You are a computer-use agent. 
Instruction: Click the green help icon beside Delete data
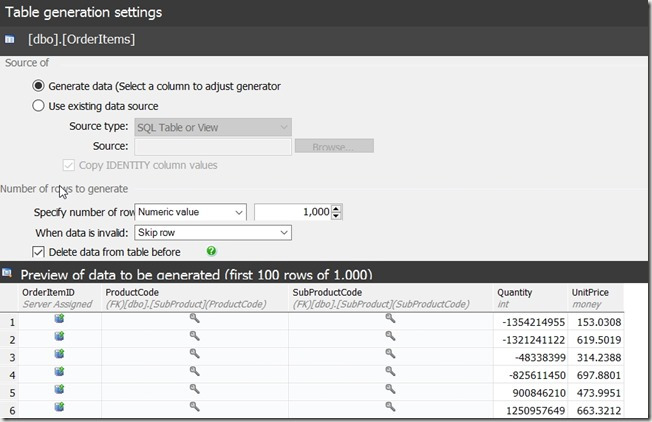click(x=212, y=251)
